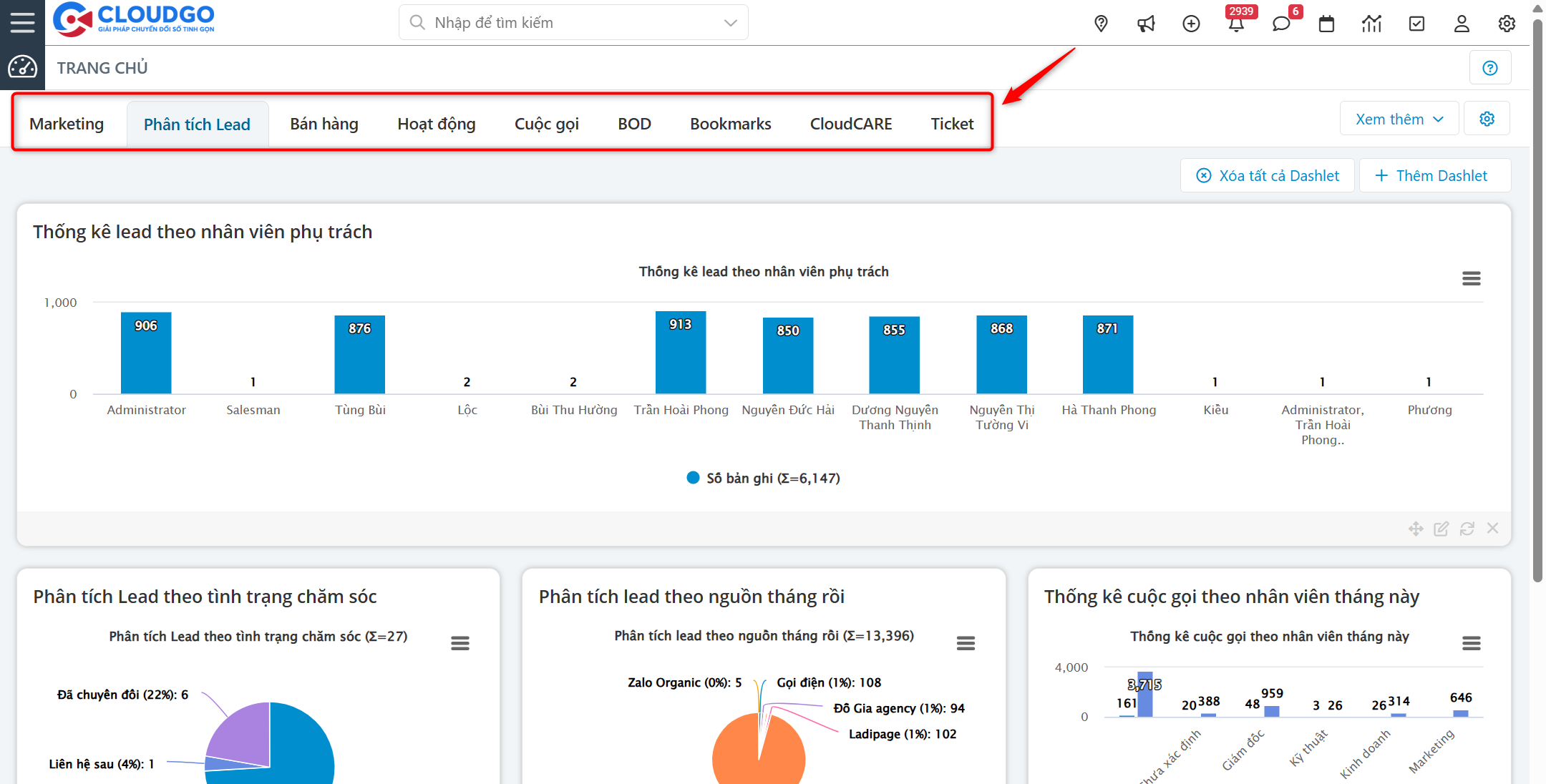Open search box dropdown arrow
This screenshot has width=1546, height=784.
[730, 23]
